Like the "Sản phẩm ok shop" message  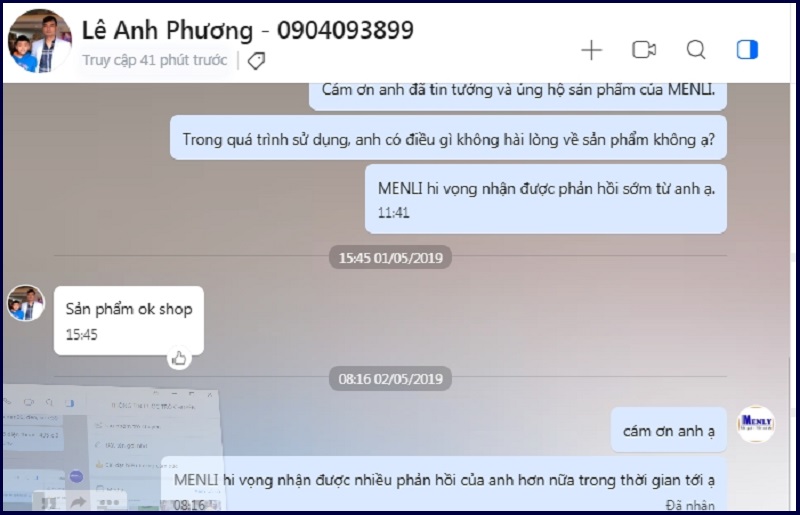coord(179,358)
